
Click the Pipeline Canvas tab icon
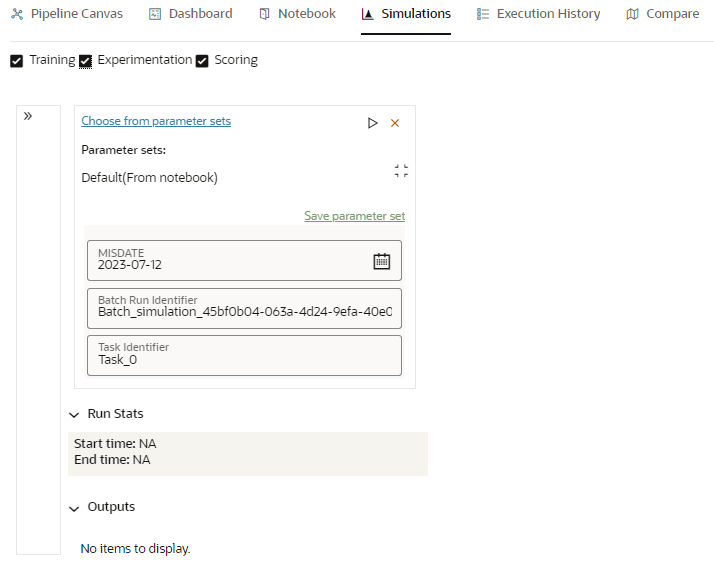point(17,14)
